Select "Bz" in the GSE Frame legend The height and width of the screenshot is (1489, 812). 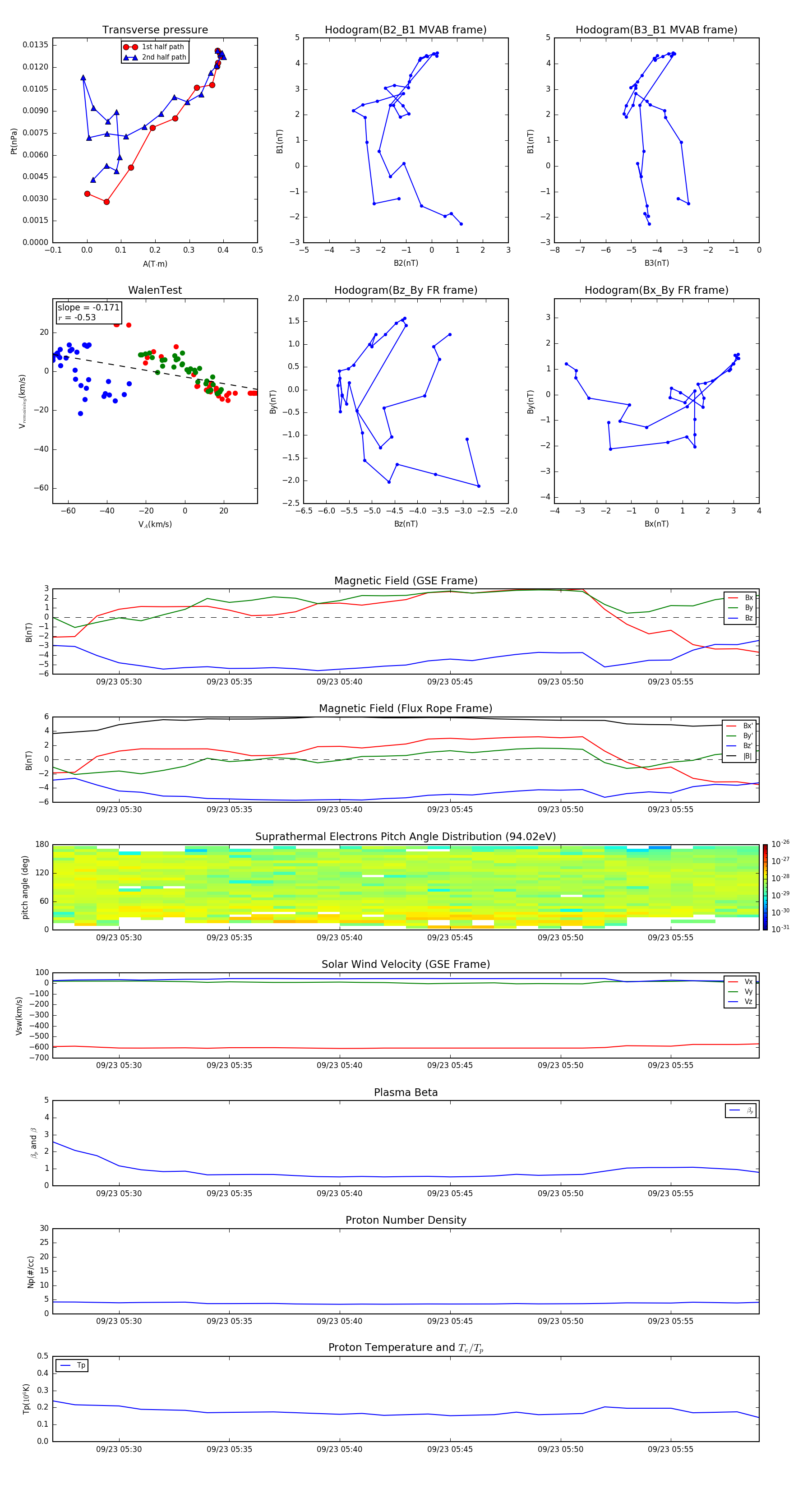740,618
